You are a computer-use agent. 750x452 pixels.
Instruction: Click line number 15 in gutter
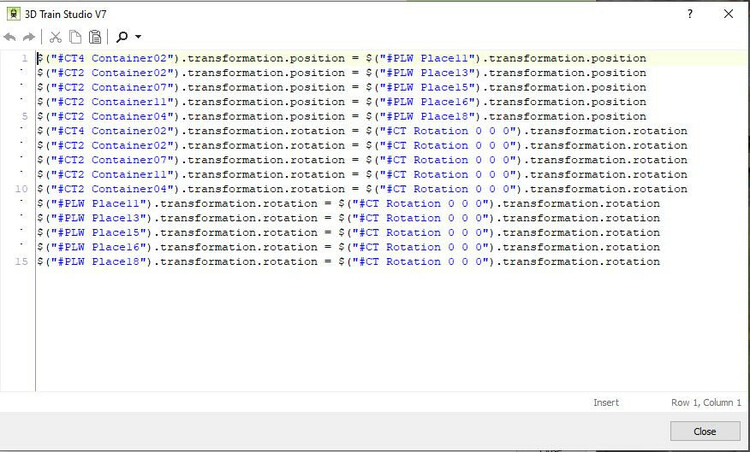click(22, 262)
